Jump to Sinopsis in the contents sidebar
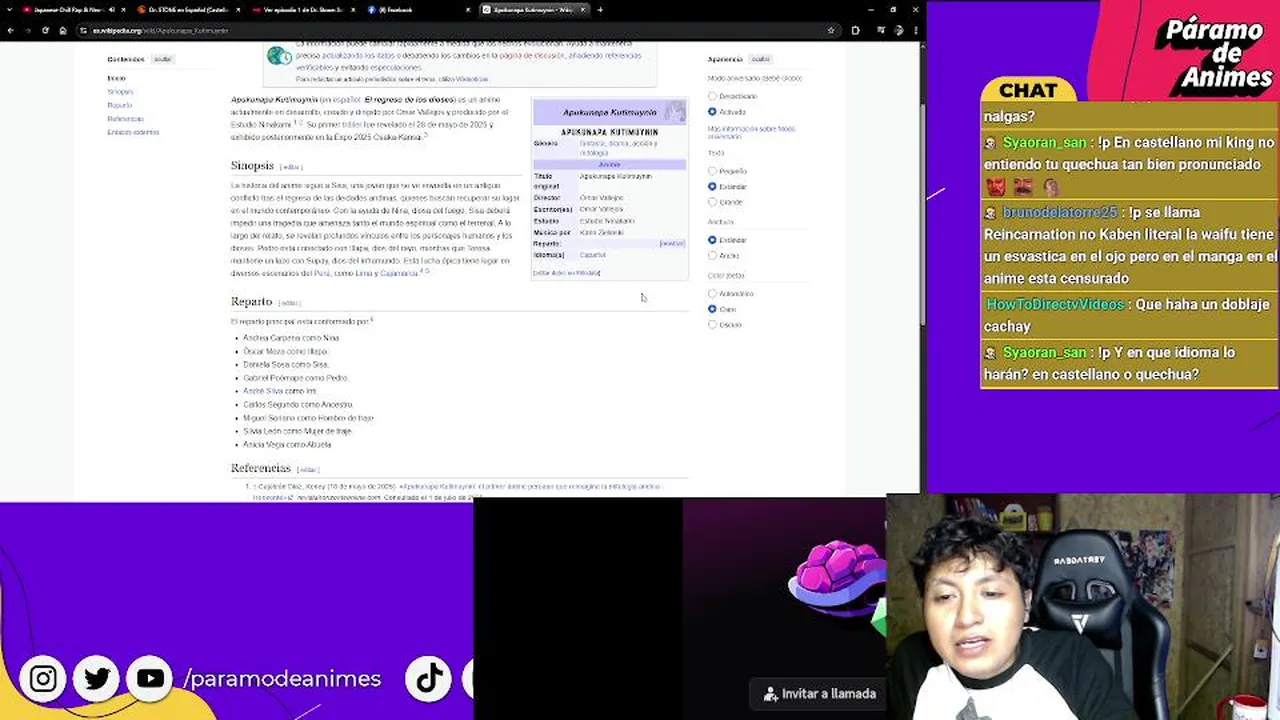The height and width of the screenshot is (720, 1280). point(120,92)
